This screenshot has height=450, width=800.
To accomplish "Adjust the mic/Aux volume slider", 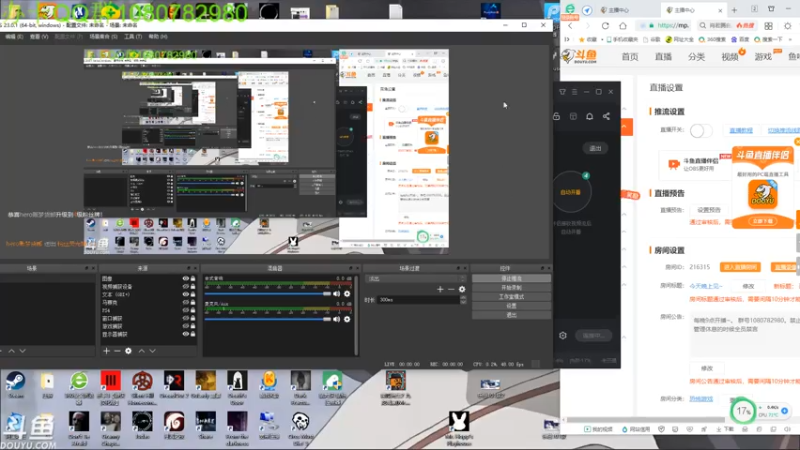I will 268,319.
